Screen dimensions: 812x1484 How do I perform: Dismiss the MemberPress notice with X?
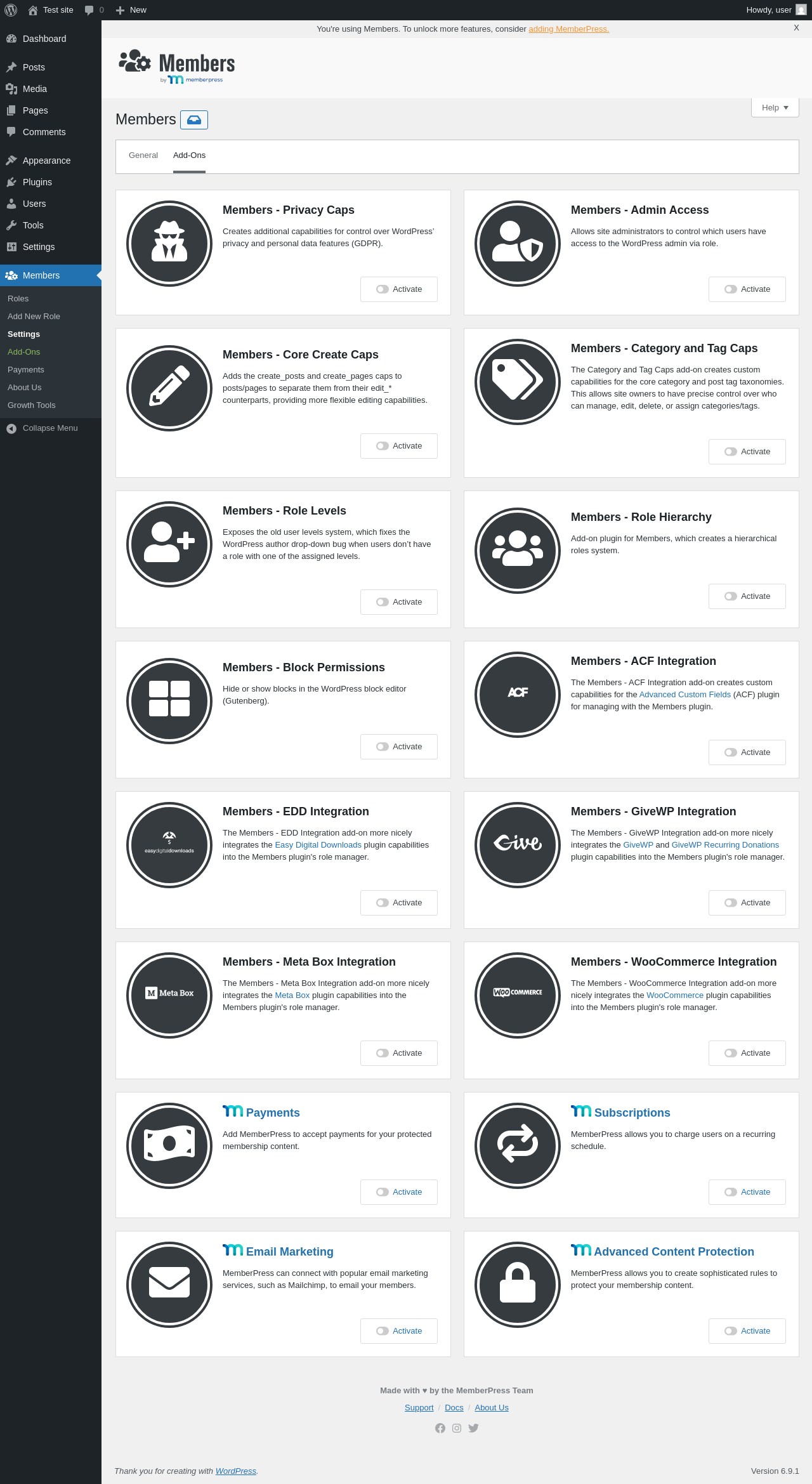796,28
